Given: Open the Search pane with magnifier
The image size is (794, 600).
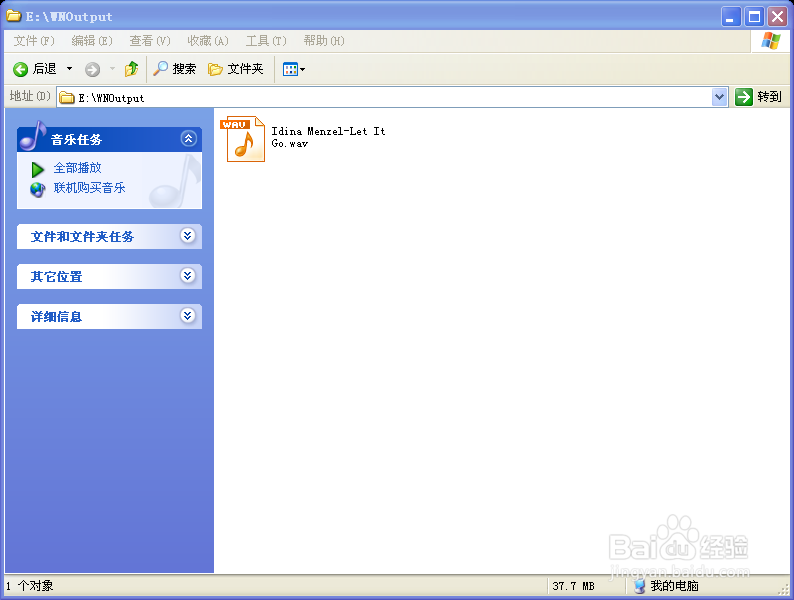Looking at the screenshot, I should click(174, 69).
